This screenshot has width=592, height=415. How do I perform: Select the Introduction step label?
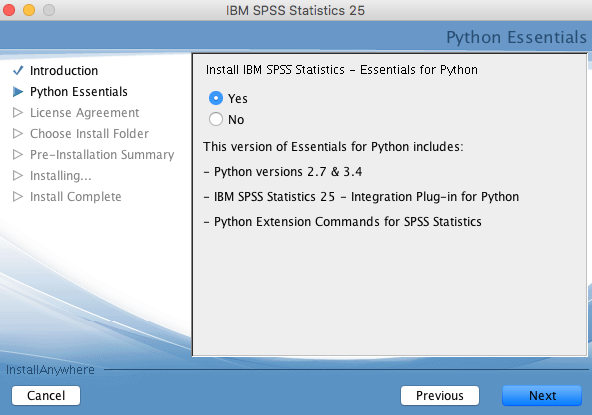64,71
